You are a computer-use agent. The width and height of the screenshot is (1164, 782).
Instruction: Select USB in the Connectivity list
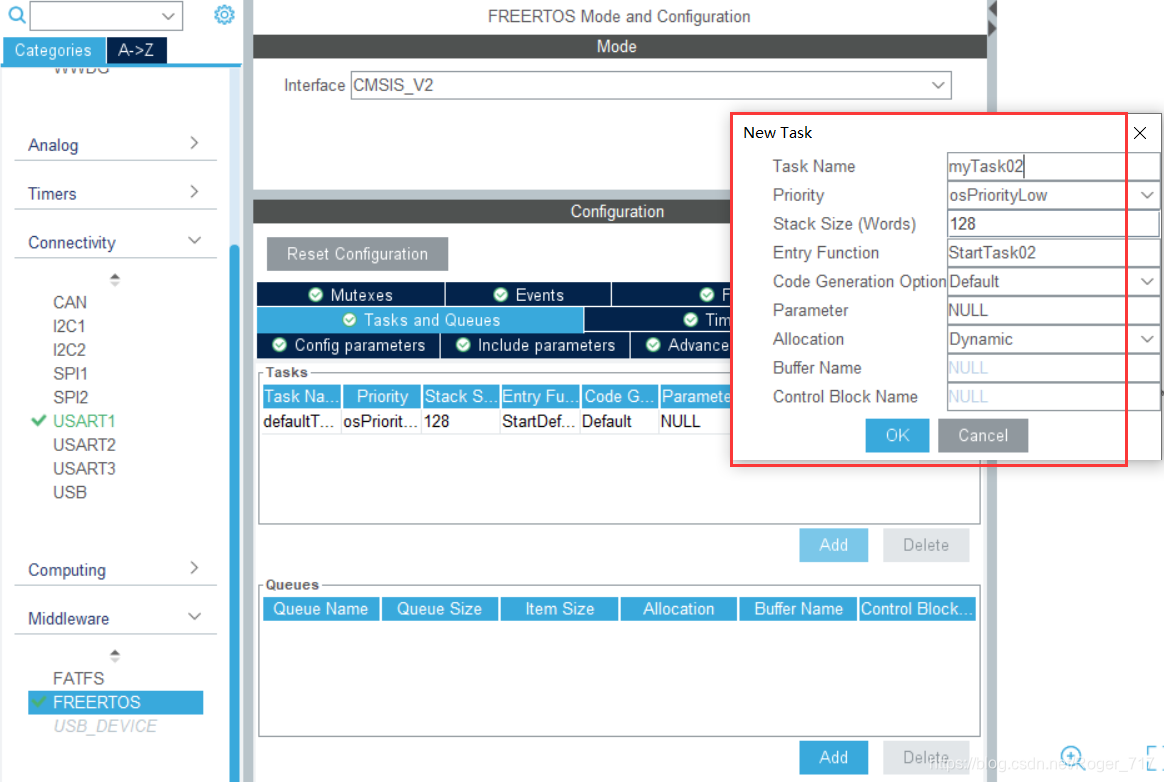pyautogui.click(x=70, y=492)
